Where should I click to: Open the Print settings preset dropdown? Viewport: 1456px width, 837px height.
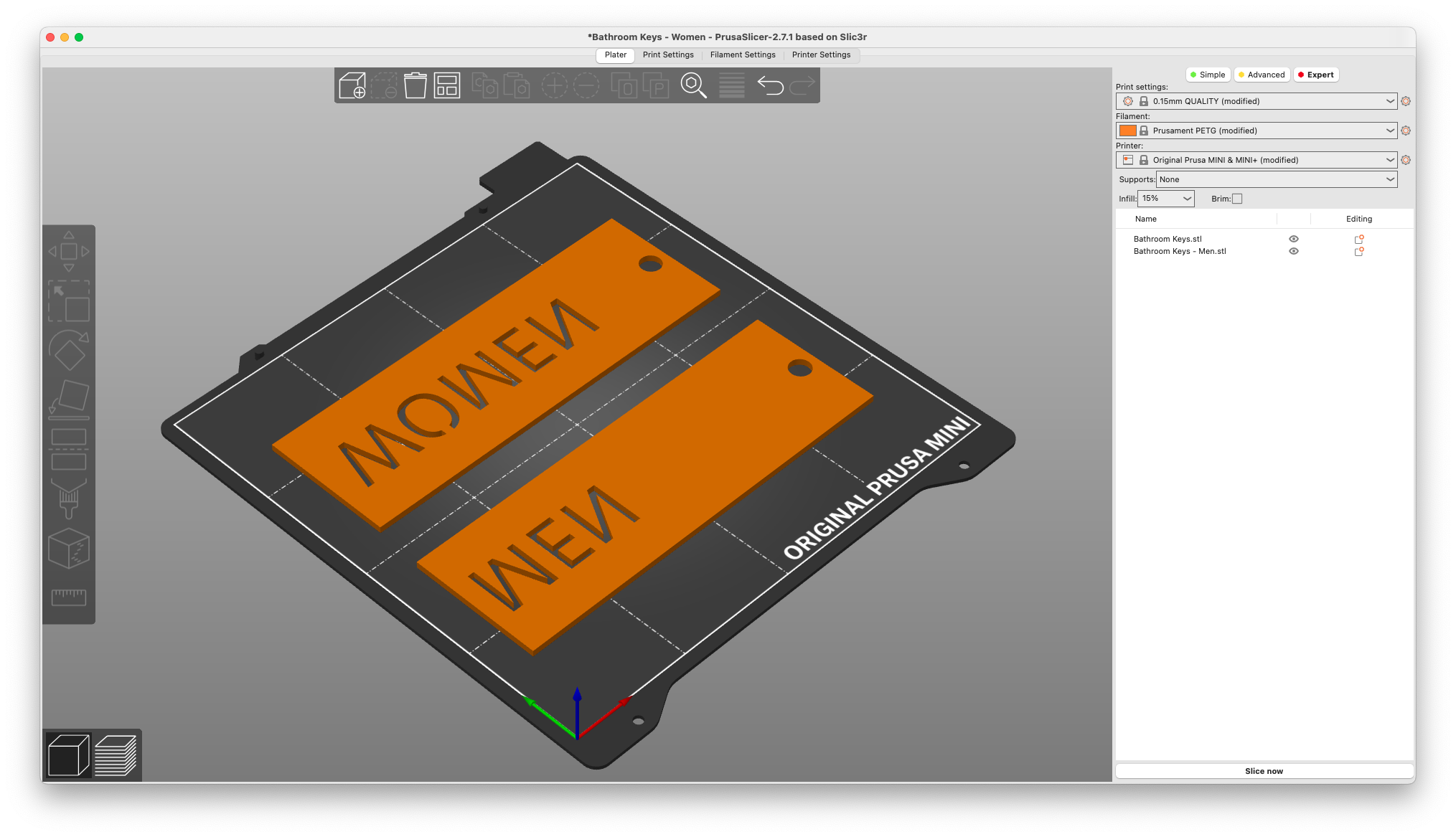coord(1256,101)
